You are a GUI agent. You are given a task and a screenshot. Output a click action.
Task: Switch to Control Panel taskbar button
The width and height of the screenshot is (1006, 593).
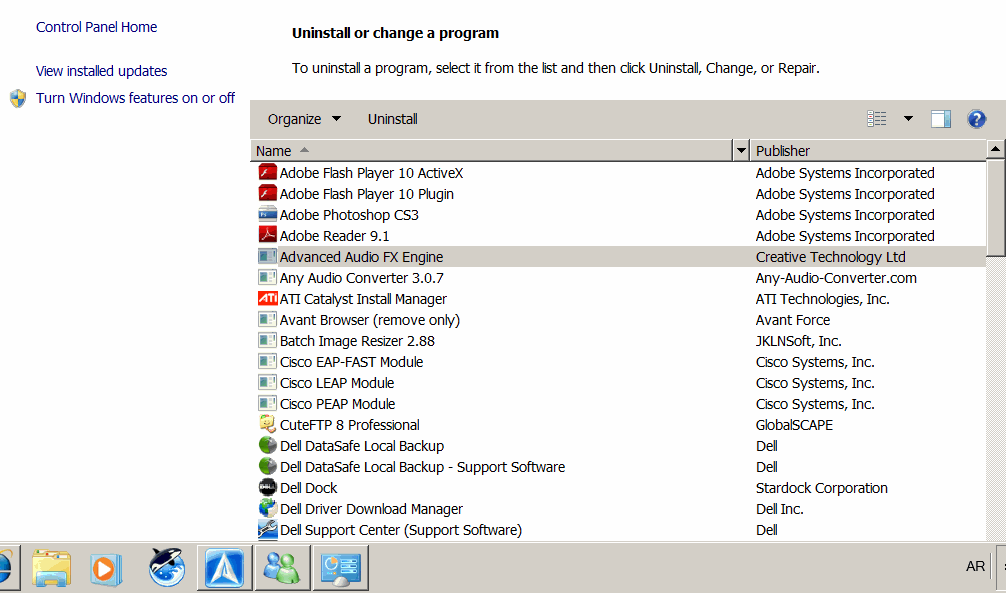(x=341, y=568)
